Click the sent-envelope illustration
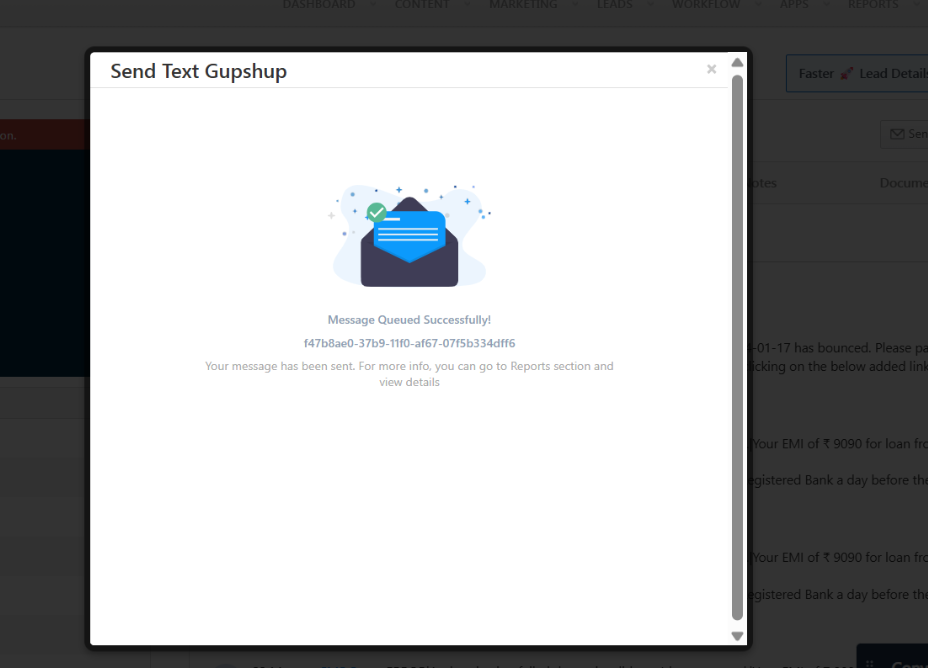 [x=410, y=235]
